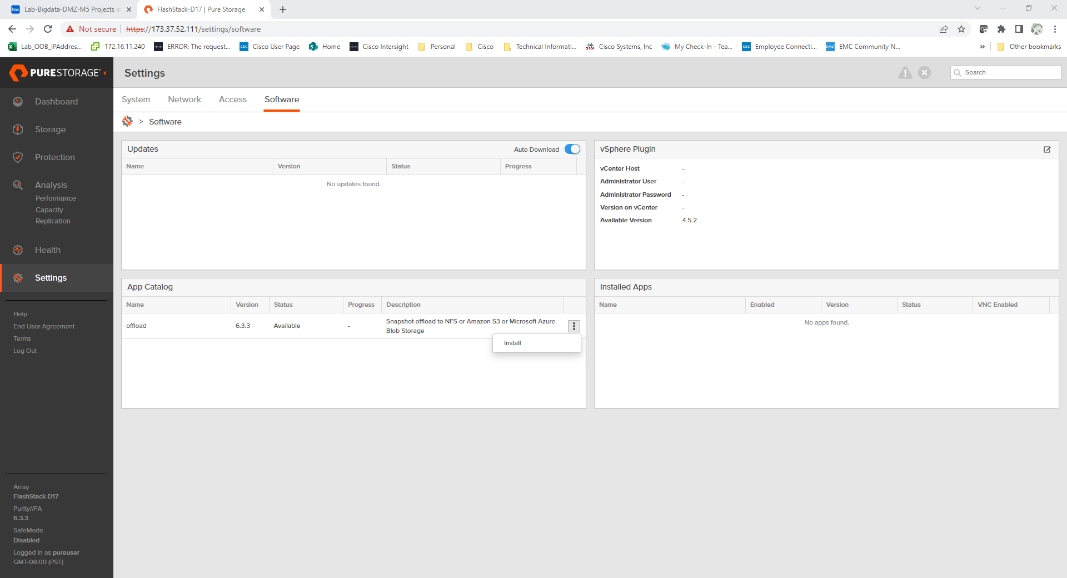
Task: Open the tab search dropdown arrow
Action: tap(977, 9)
